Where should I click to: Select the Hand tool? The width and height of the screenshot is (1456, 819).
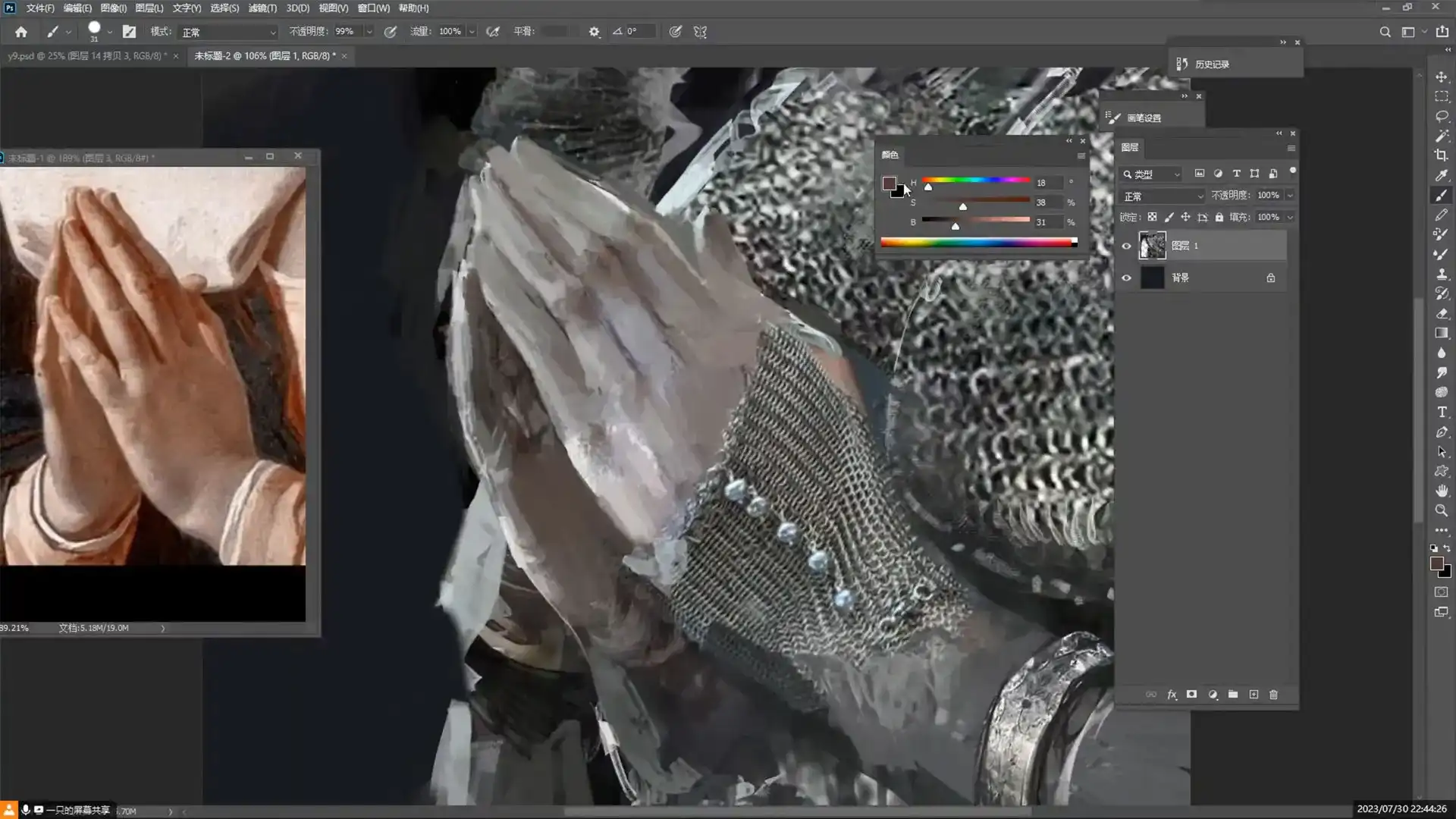[x=1441, y=491]
